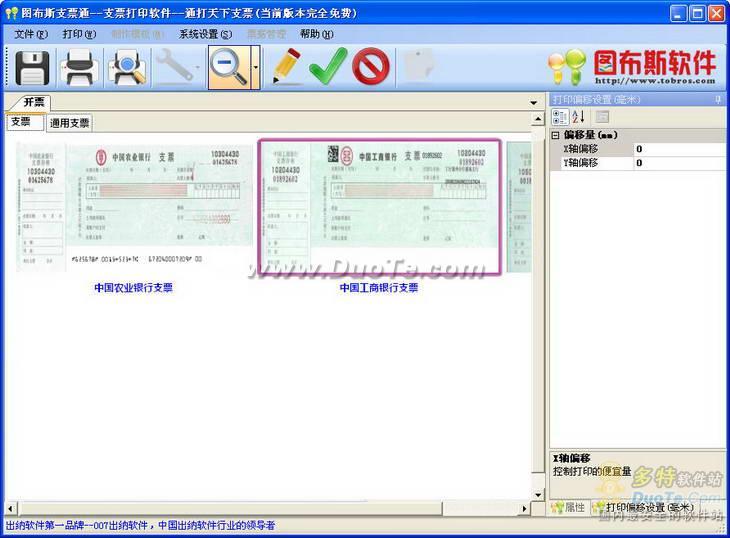
Task: Open print preview magnifier-printer icon
Action: pos(127,67)
